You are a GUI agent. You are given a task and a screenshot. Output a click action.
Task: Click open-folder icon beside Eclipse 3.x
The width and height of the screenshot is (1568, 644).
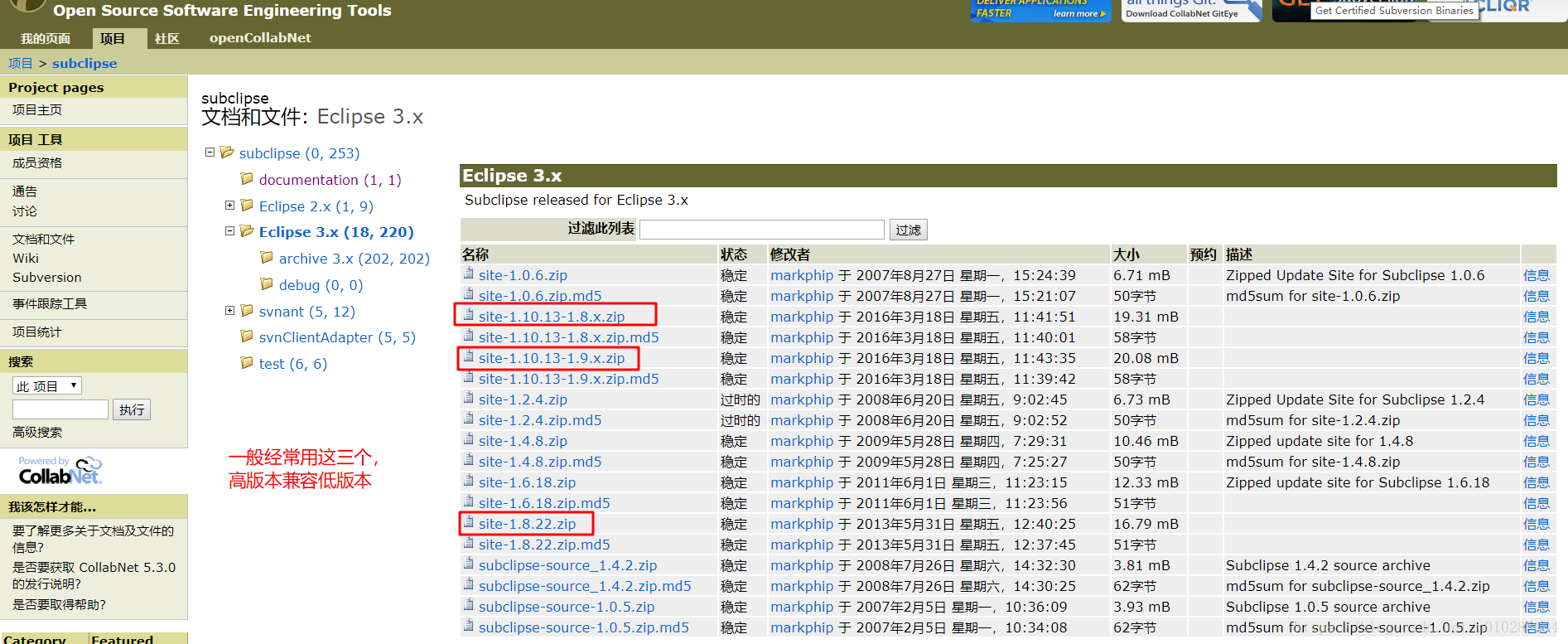246,230
